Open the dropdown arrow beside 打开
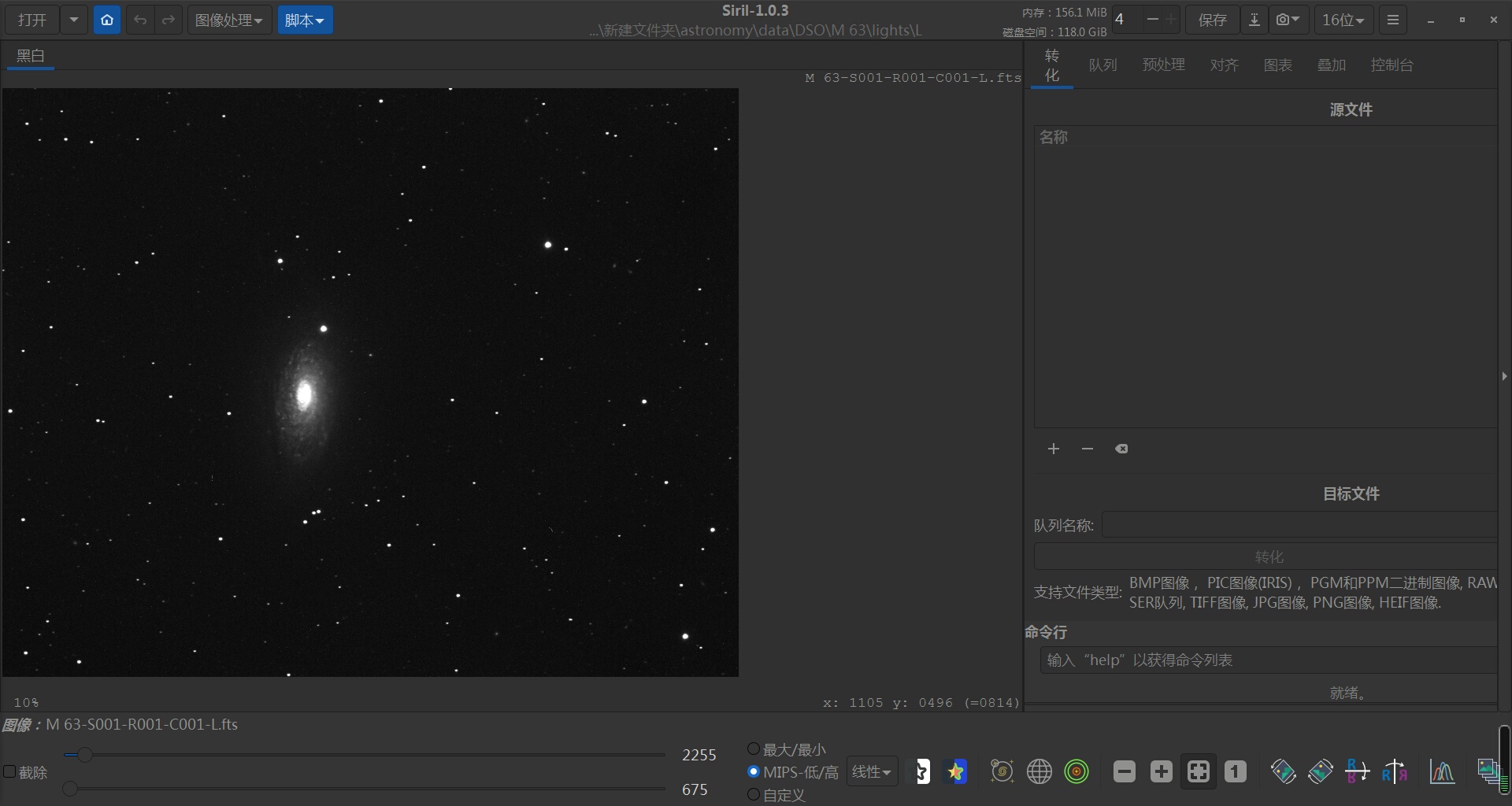The image size is (1512, 806). (x=74, y=20)
